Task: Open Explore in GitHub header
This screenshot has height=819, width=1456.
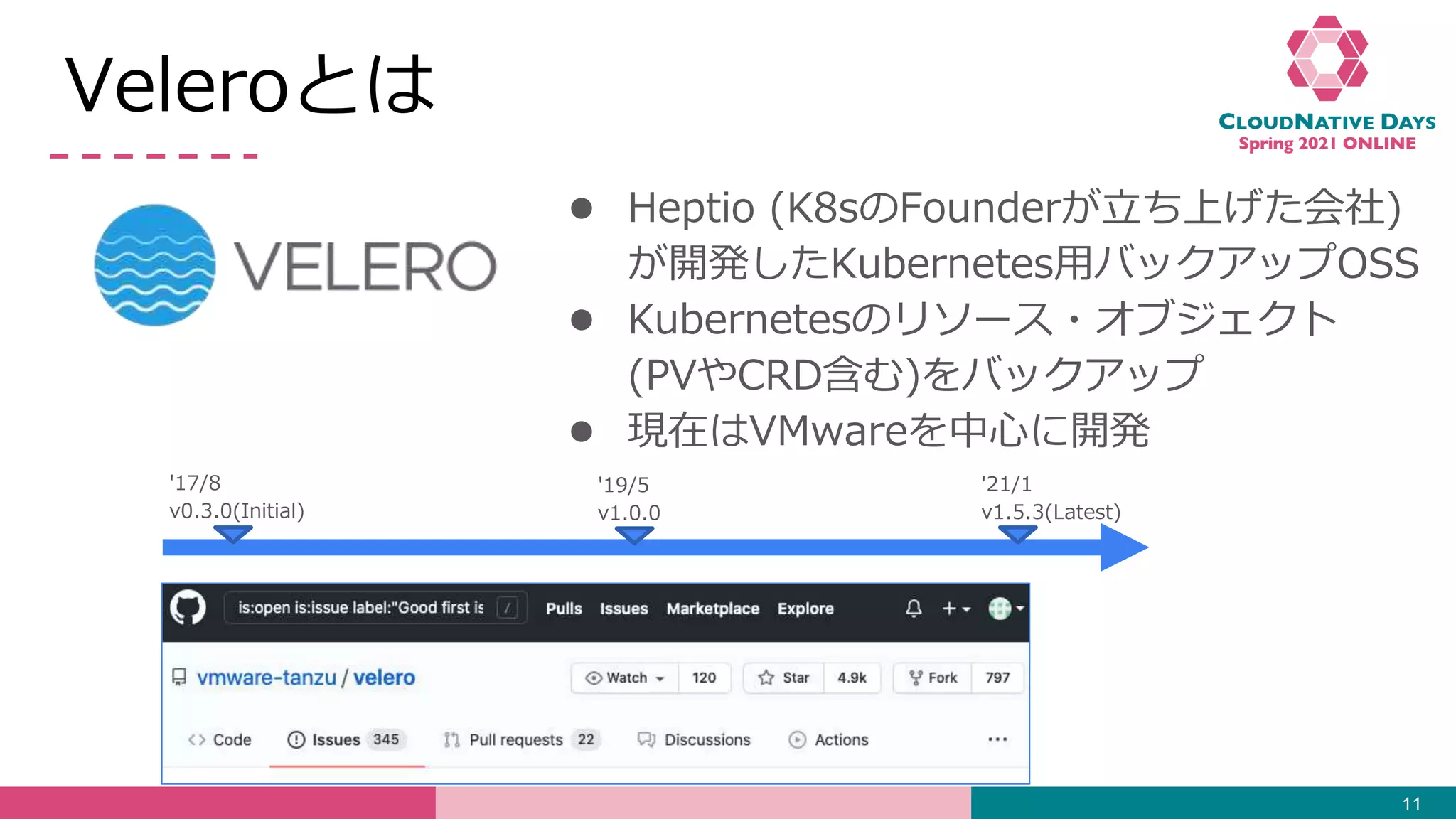Action: (805, 609)
